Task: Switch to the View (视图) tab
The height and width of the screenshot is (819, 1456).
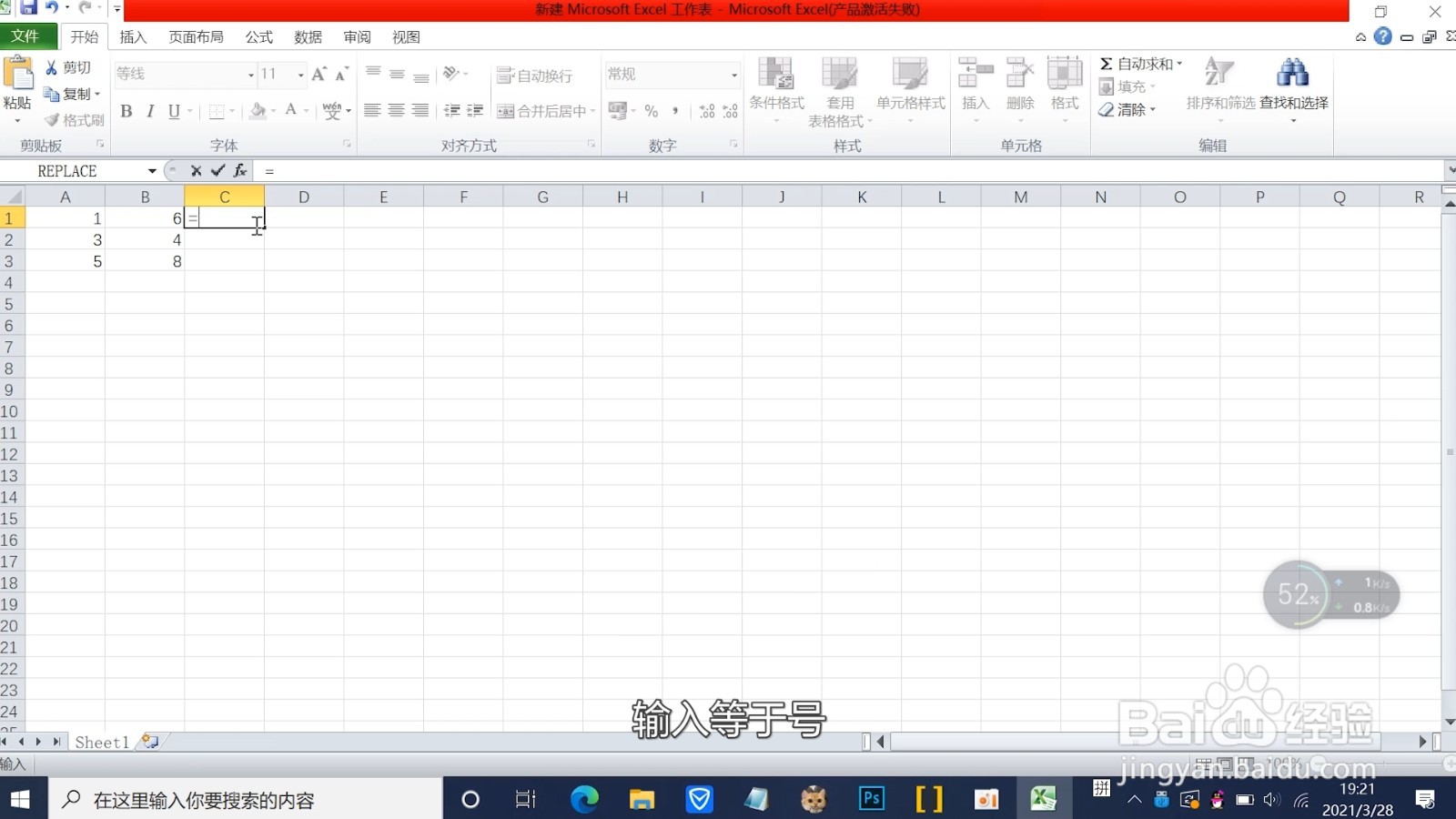Action: coord(406,37)
